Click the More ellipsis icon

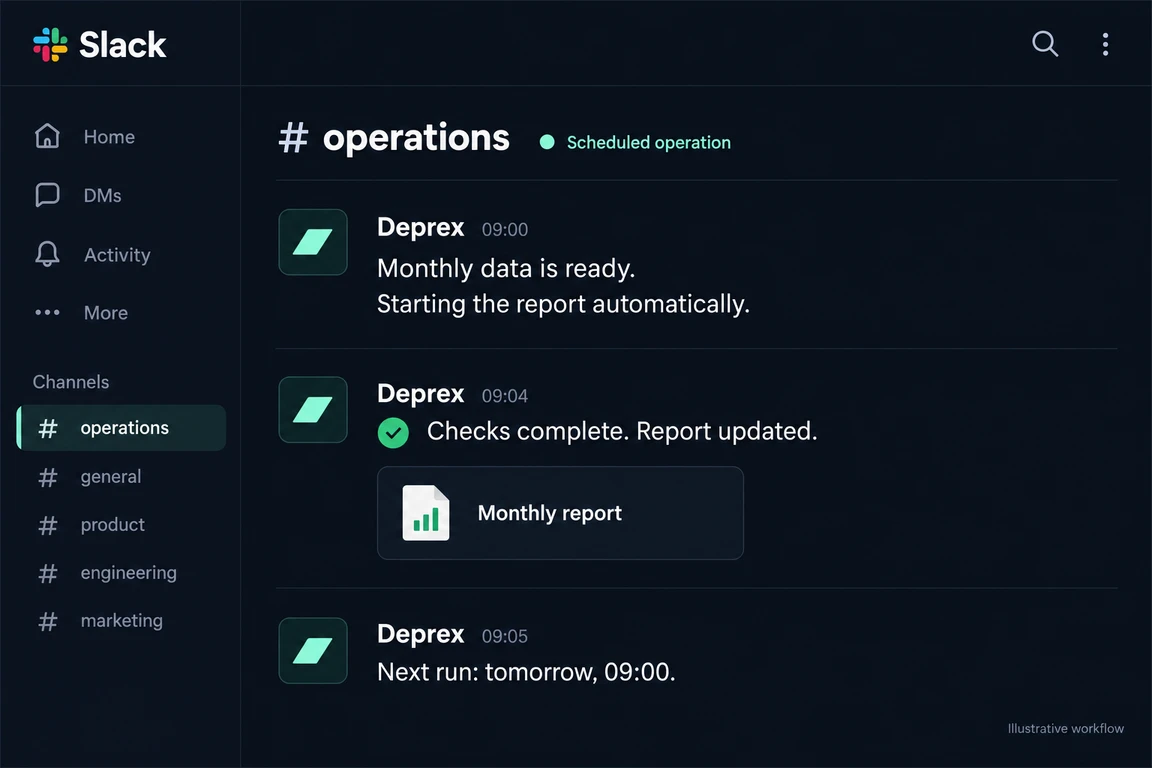point(47,312)
